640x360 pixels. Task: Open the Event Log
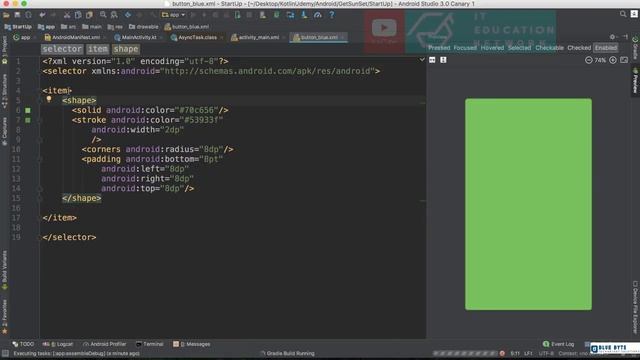559,344
